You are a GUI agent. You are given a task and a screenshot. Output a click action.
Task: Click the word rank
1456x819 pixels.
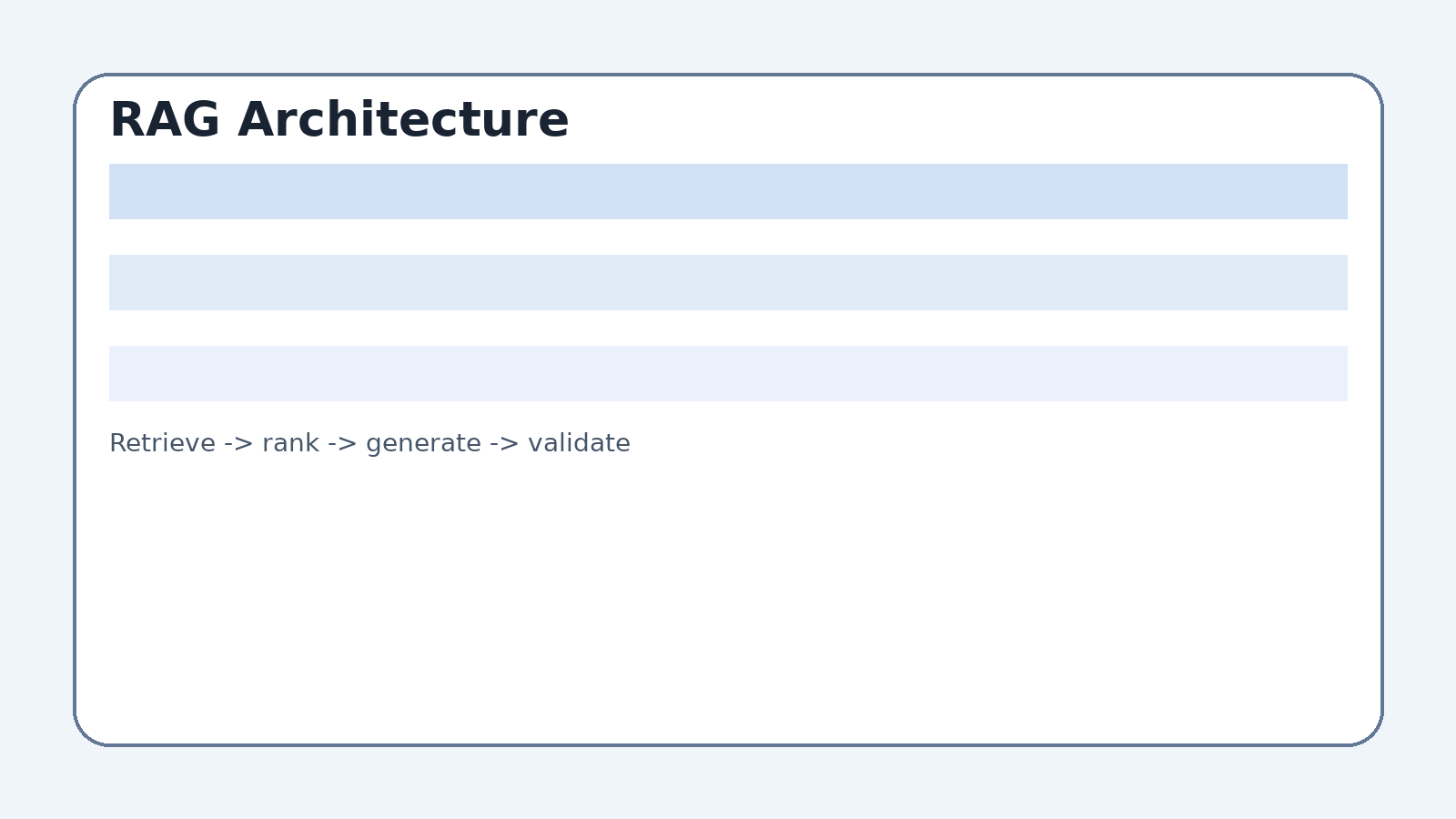[x=290, y=443]
